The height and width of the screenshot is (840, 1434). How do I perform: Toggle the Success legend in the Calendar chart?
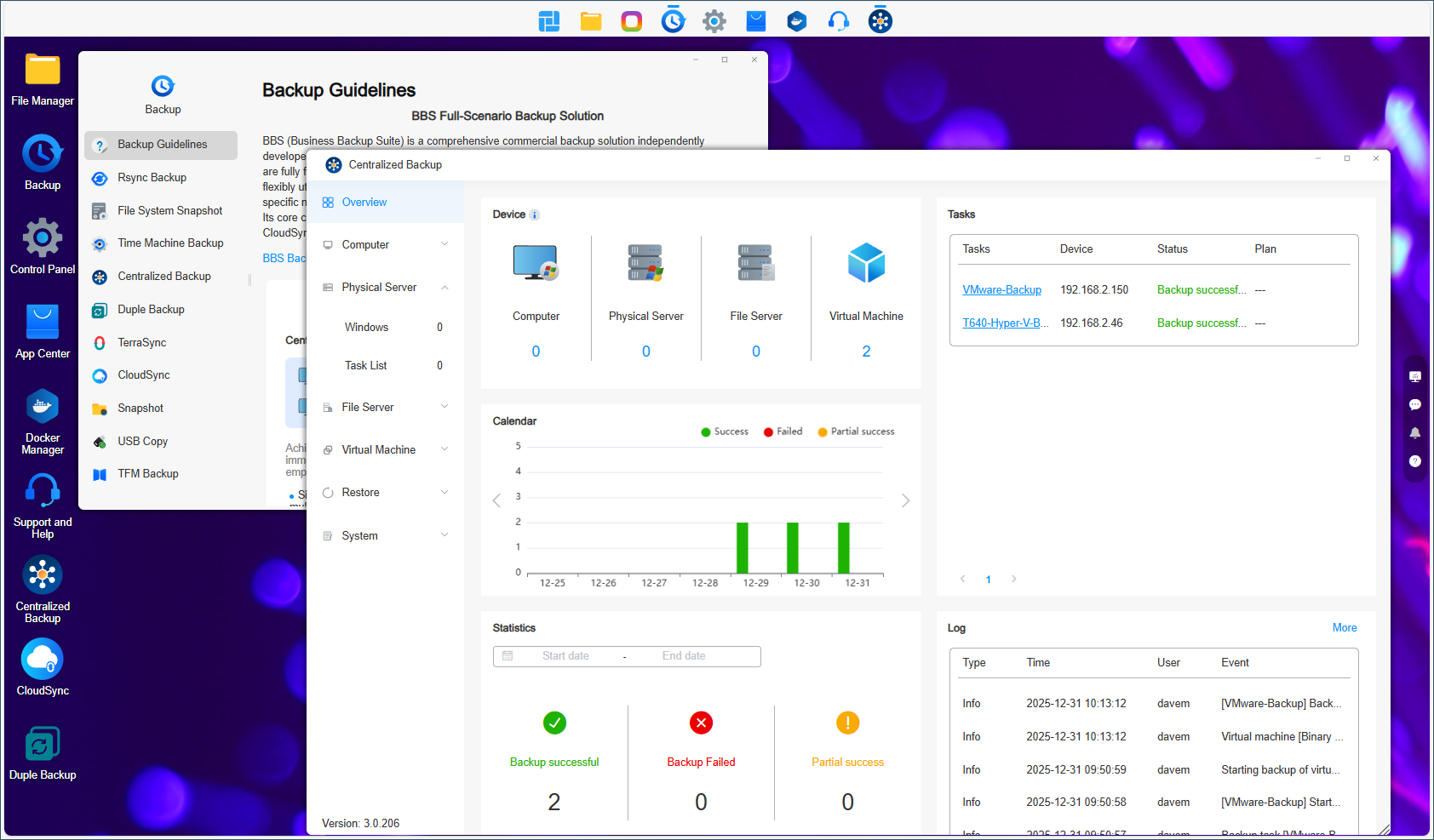pos(725,431)
